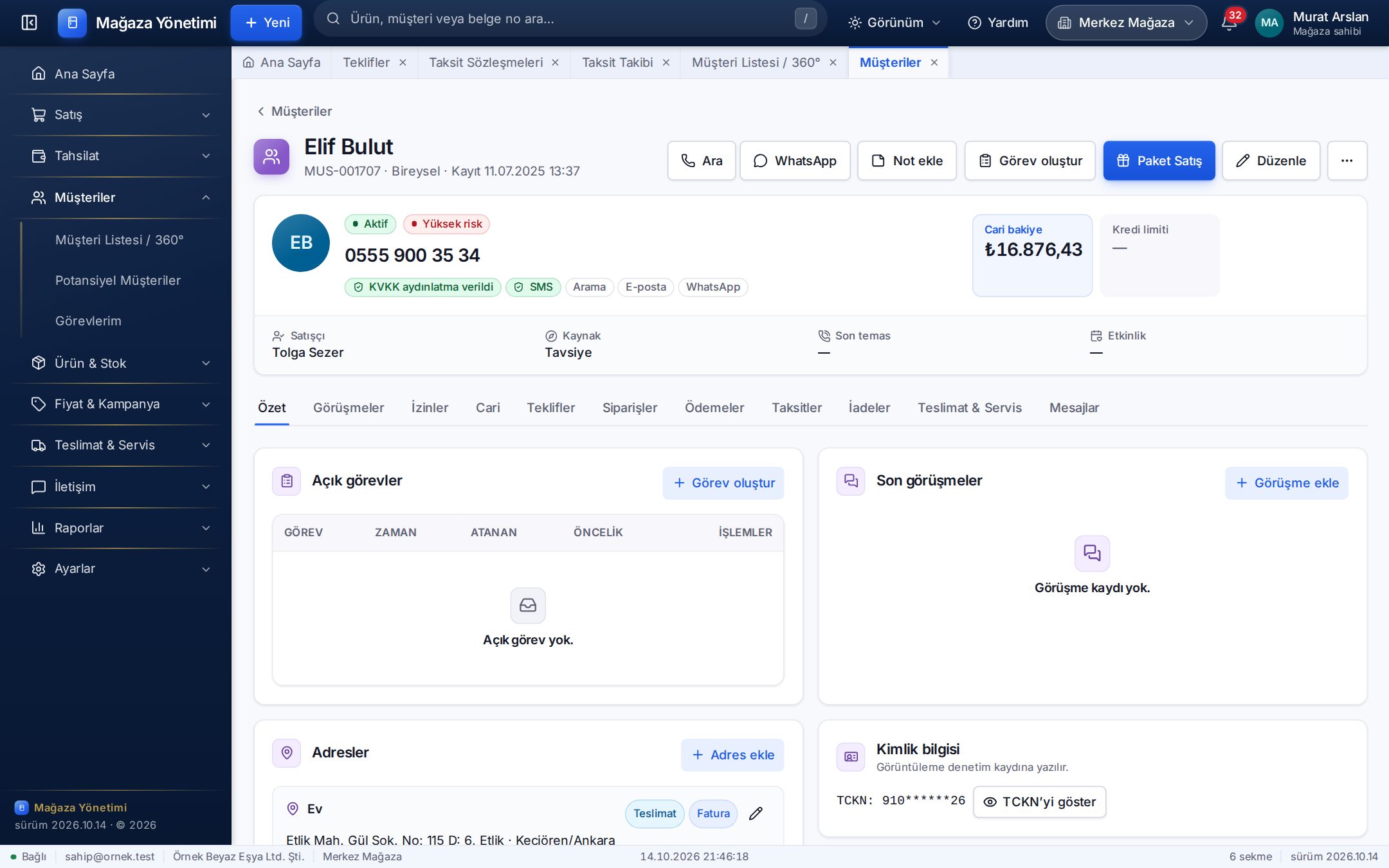The width and height of the screenshot is (1389, 868).
Task: Toggle the Arama consent chip
Action: coord(590,287)
